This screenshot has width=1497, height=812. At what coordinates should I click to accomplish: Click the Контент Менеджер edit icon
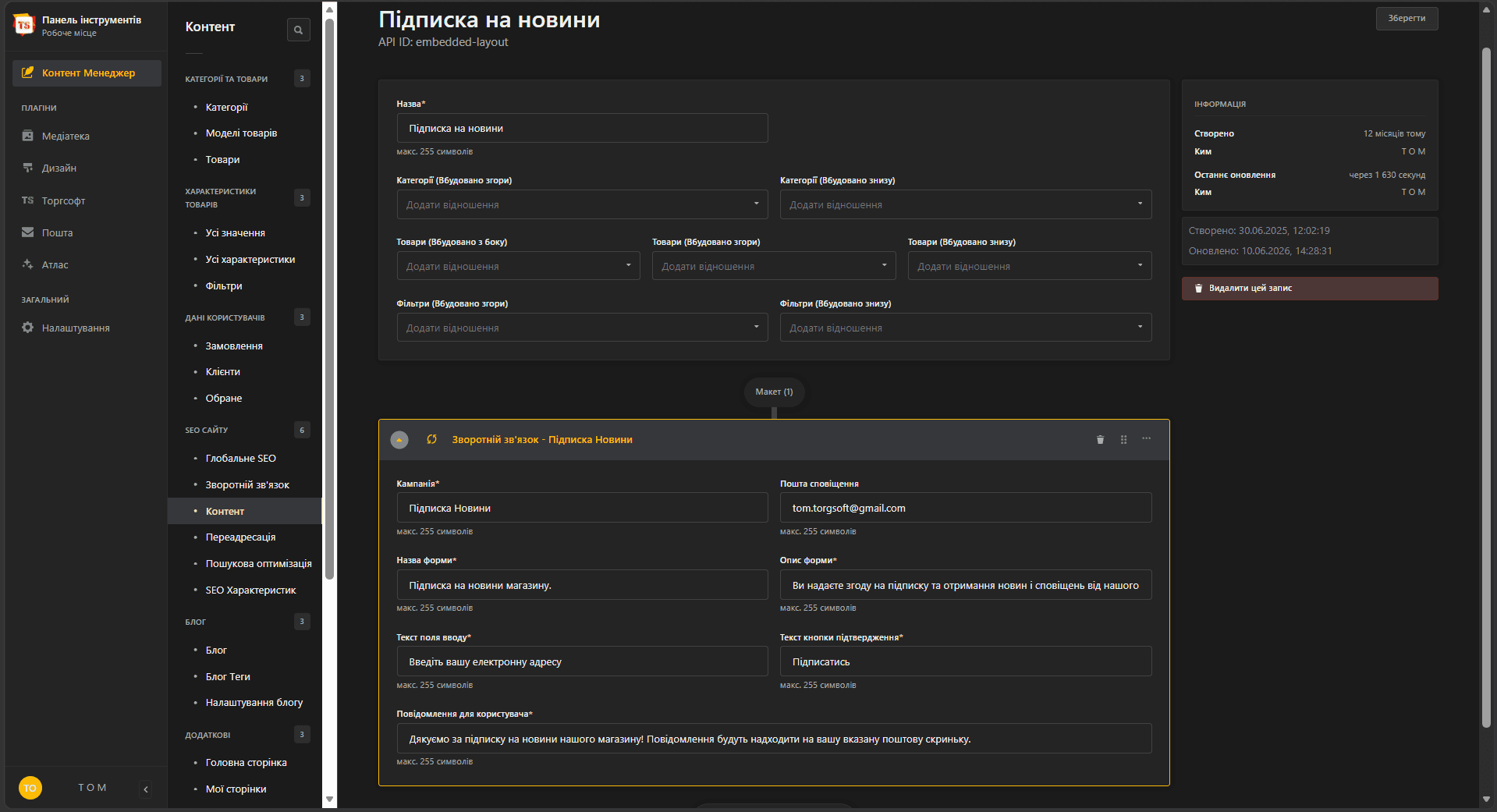click(x=27, y=73)
